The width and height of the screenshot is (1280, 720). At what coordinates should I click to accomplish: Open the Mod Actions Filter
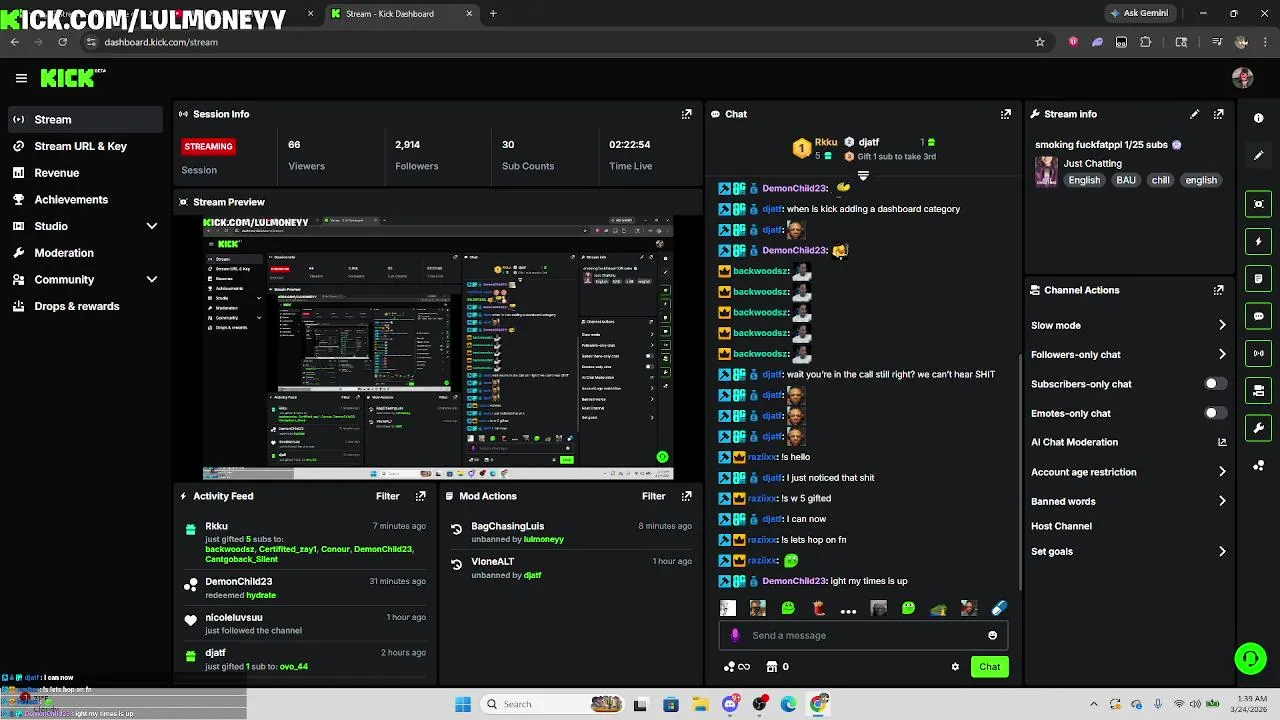[653, 496]
